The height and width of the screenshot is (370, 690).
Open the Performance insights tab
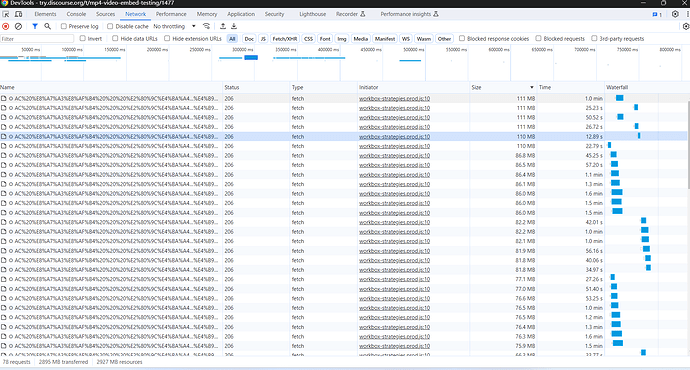coord(409,14)
